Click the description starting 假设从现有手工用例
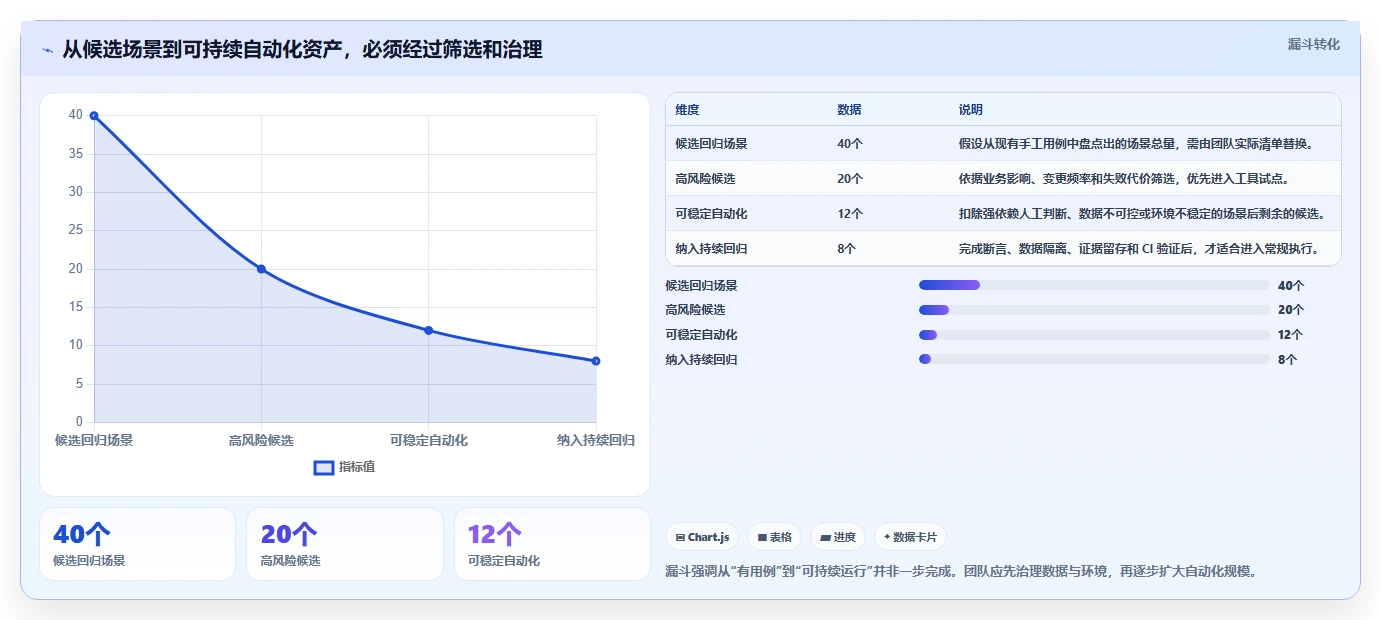Image resolution: width=1381 pixels, height=620 pixels. (x=1135, y=144)
